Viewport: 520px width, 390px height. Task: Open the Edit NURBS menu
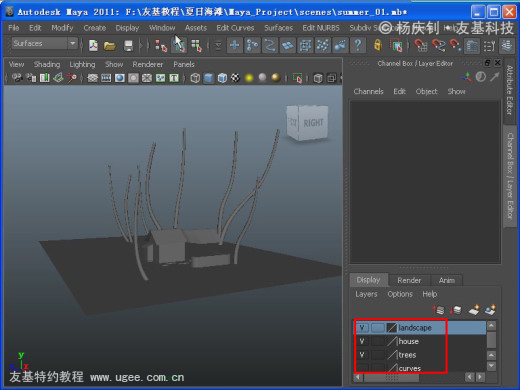pos(321,28)
